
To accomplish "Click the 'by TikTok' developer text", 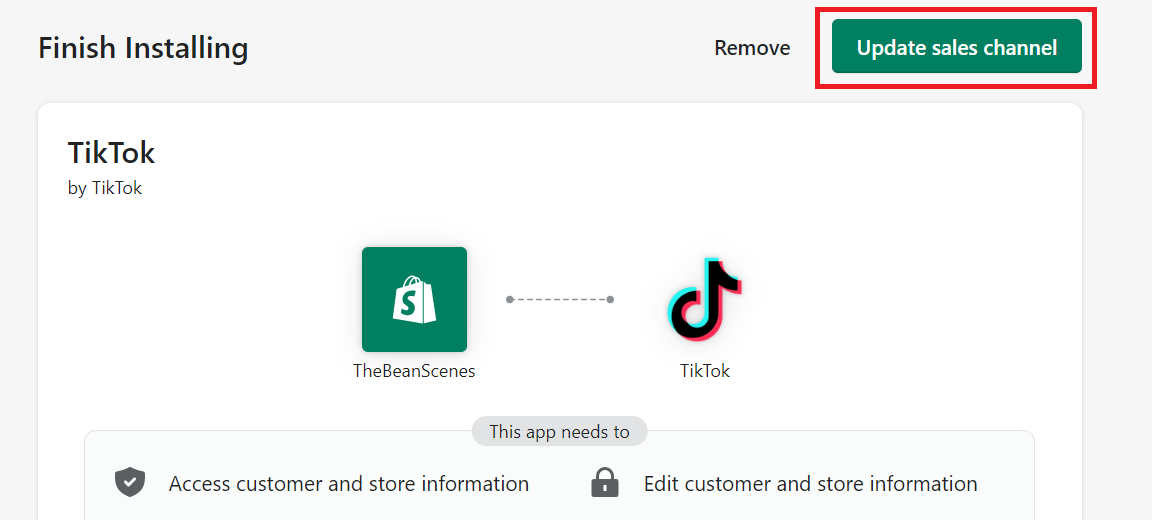I will coord(104,188).
